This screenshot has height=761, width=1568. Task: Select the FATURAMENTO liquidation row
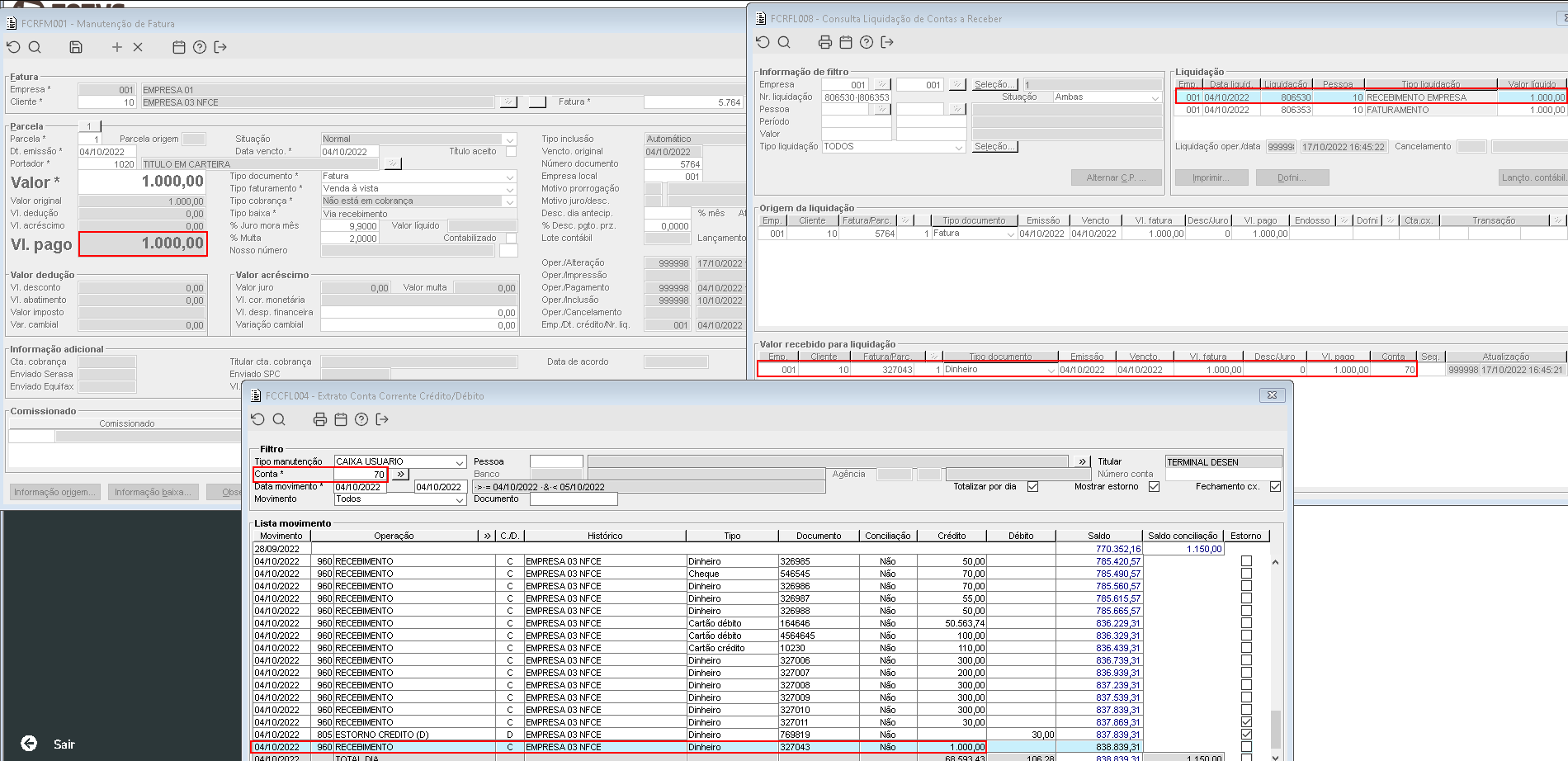coord(1371,110)
